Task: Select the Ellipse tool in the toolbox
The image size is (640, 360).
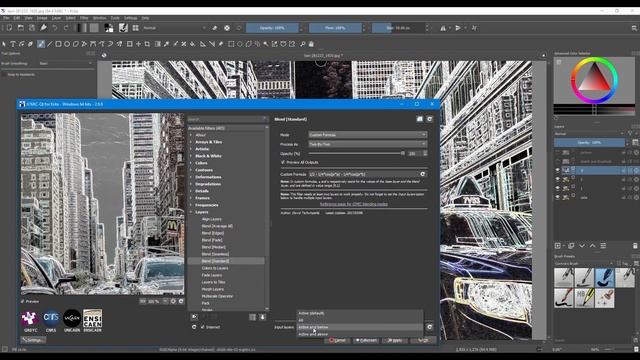Action: 67,44
